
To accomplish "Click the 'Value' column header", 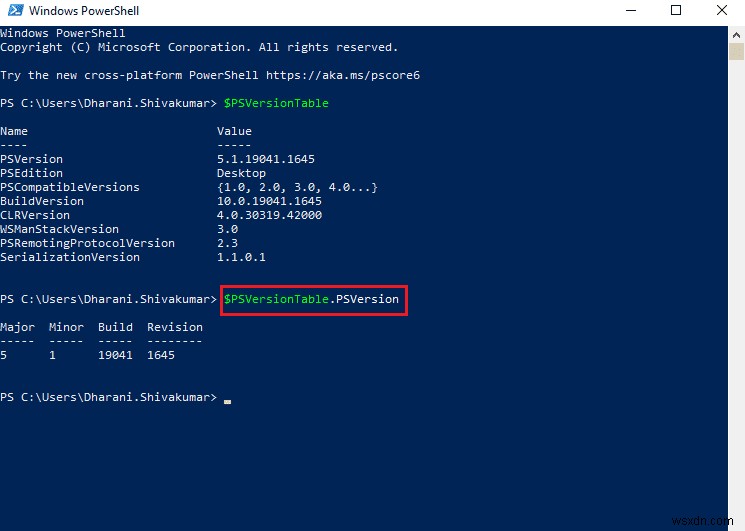I will pyautogui.click(x=234, y=131).
